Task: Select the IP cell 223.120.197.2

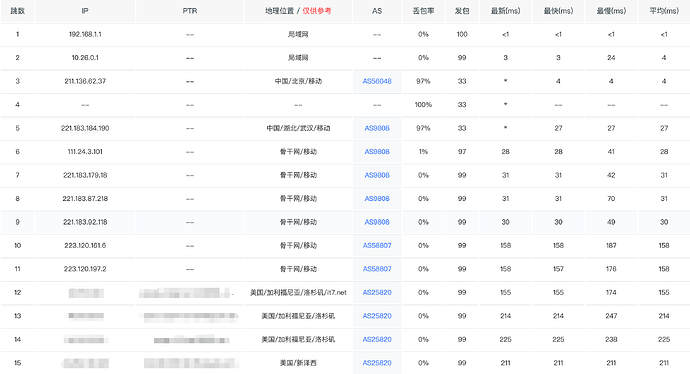Action: pos(85,269)
